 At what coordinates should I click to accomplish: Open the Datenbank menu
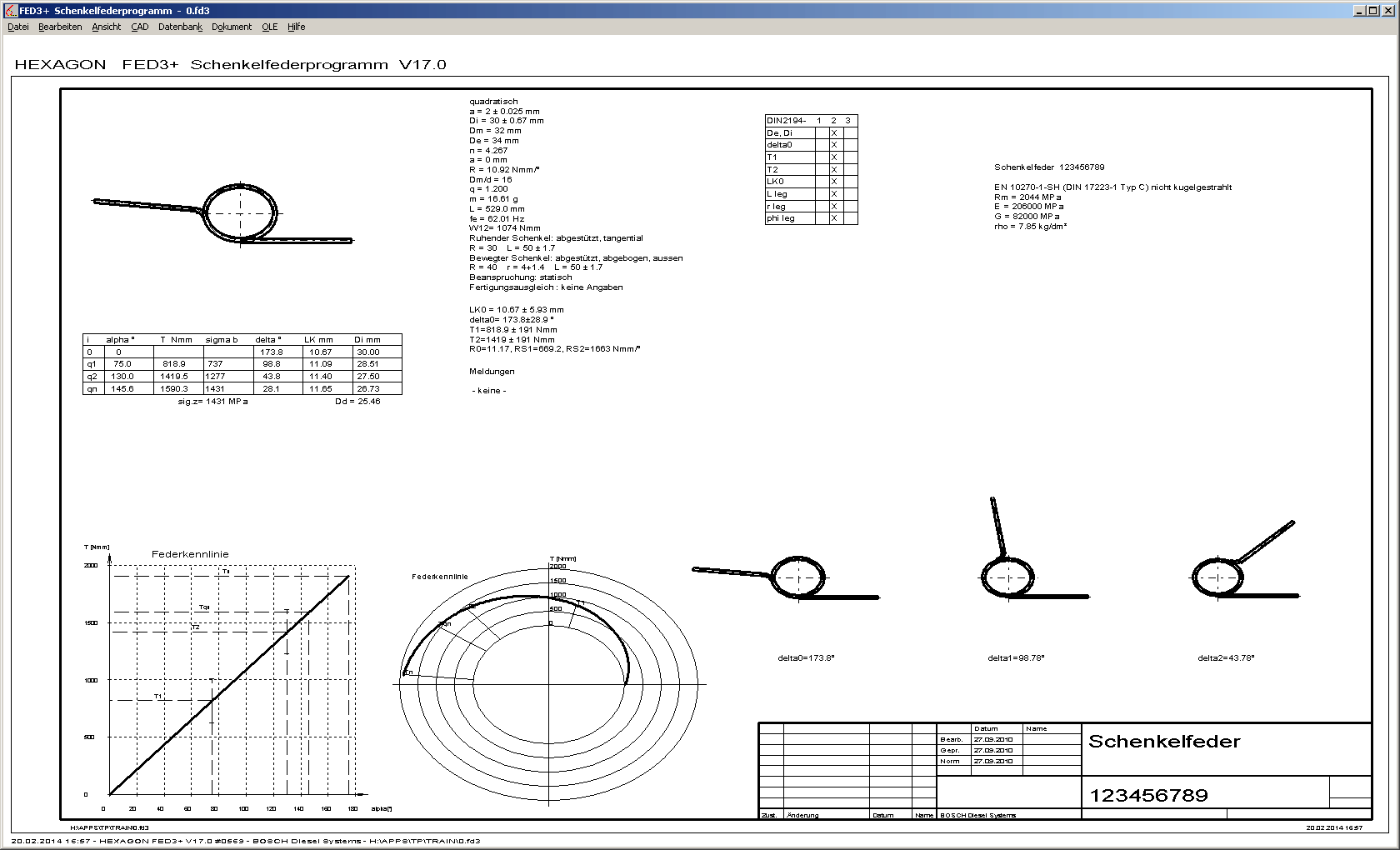(180, 27)
